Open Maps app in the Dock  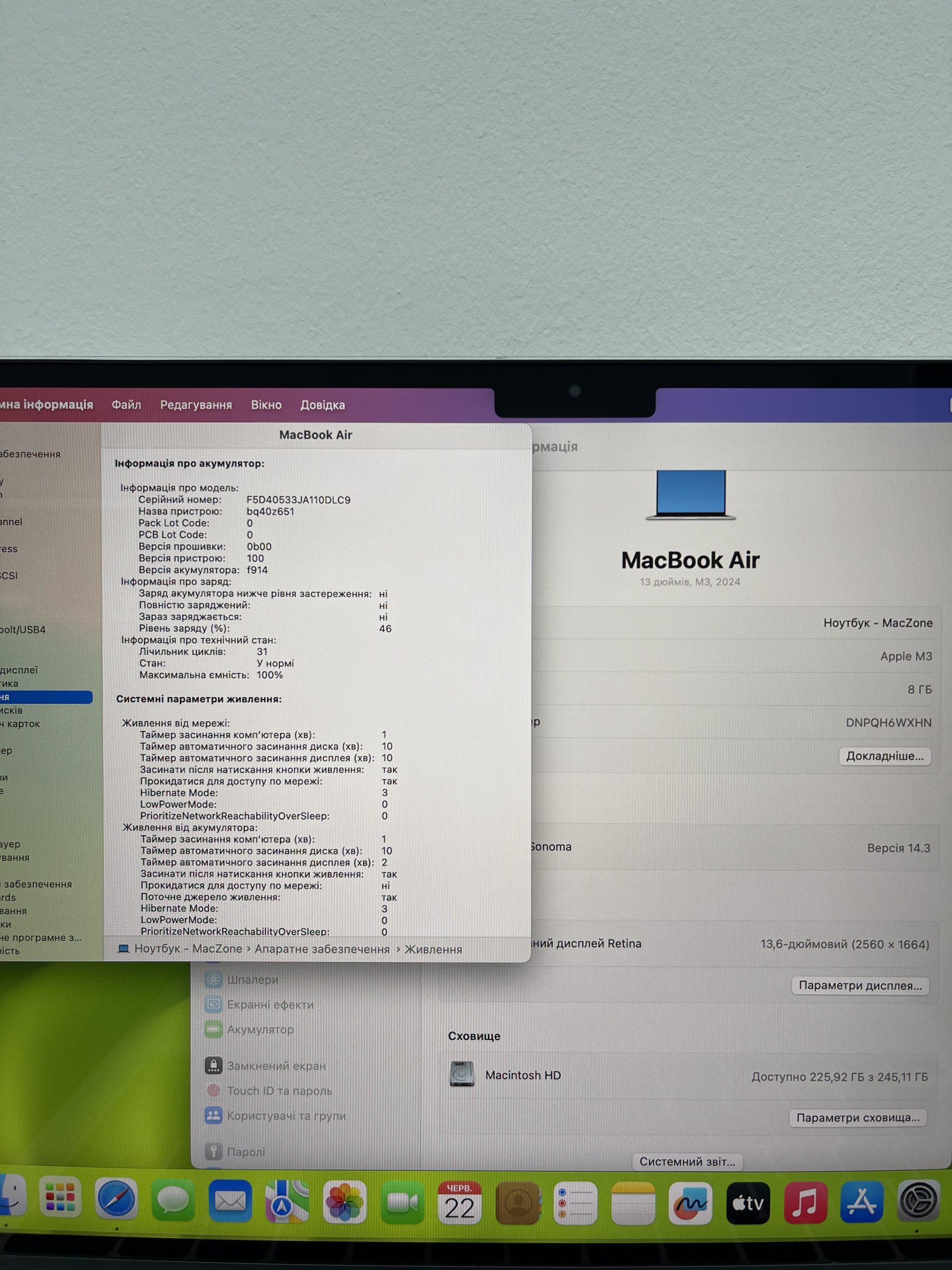point(287,1201)
